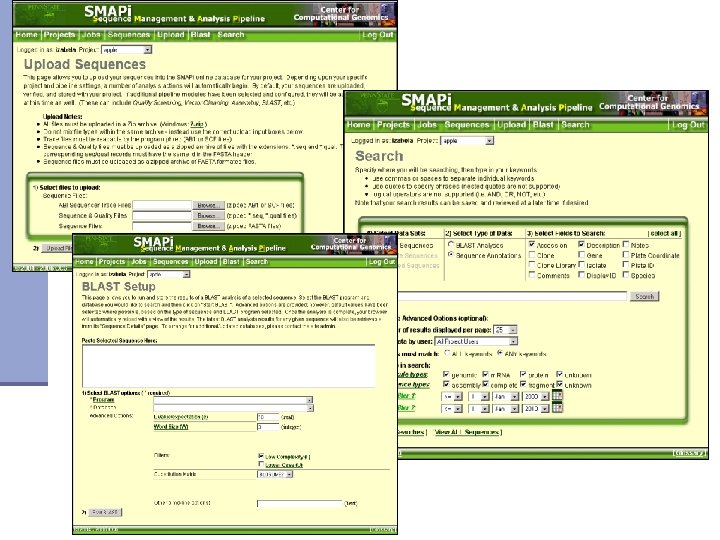720x540 pixels.
Task: Check the Plate Coordinate checkbox
Action: 626,254
